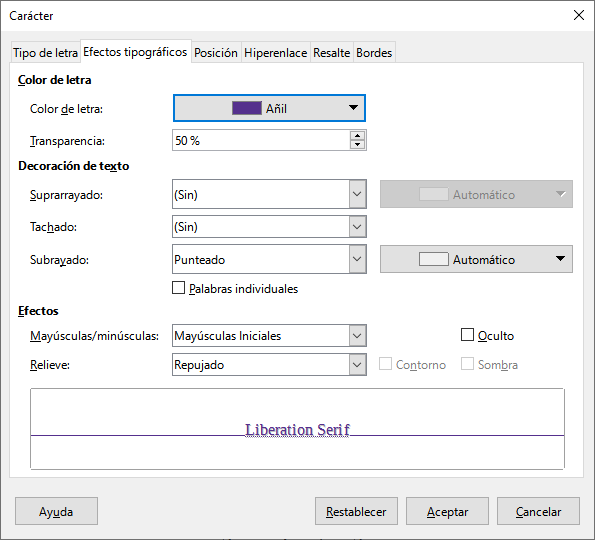Increase Transparencia with the up arrow
The height and width of the screenshot is (540, 595).
click(x=357, y=136)
